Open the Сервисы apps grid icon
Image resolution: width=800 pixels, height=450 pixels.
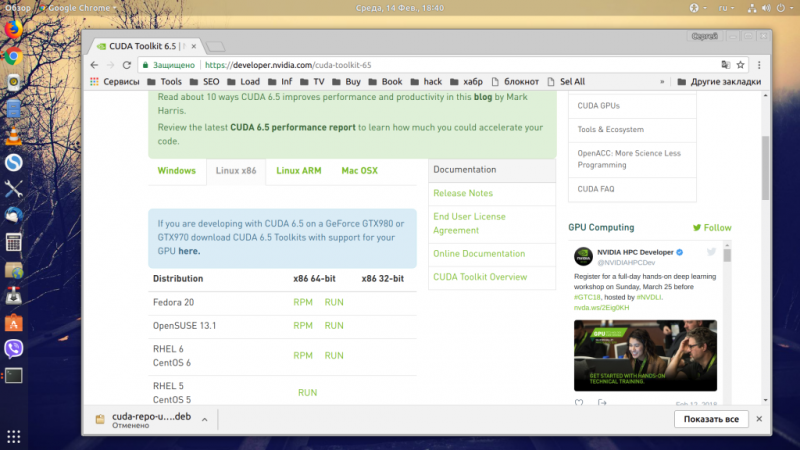click(94, 82)
